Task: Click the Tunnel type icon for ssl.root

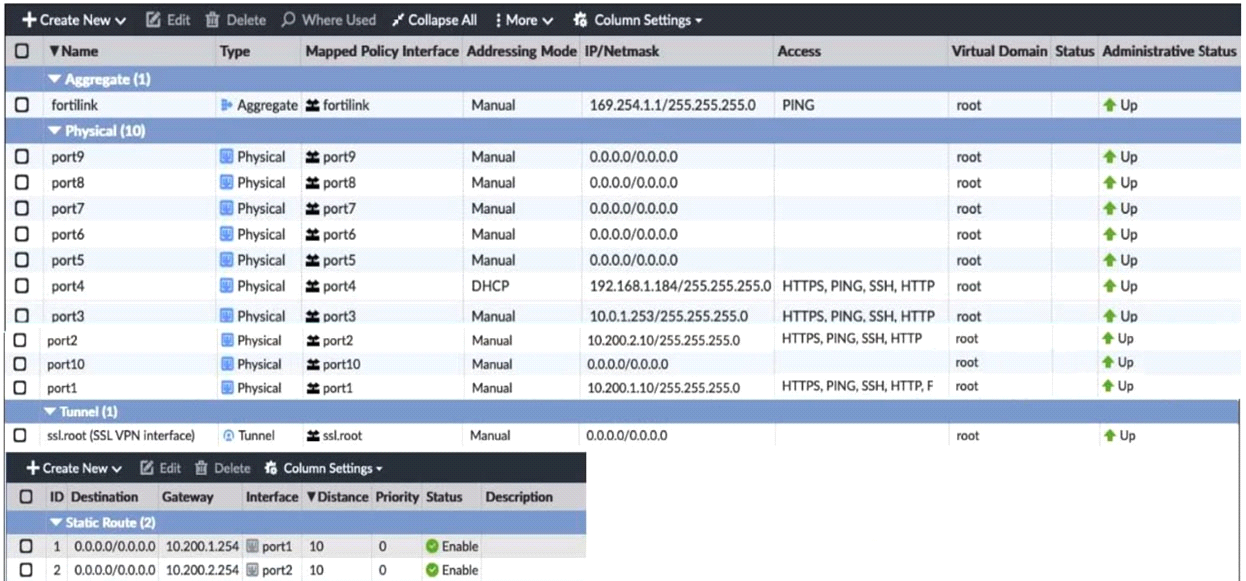Action: coord(227,436)
